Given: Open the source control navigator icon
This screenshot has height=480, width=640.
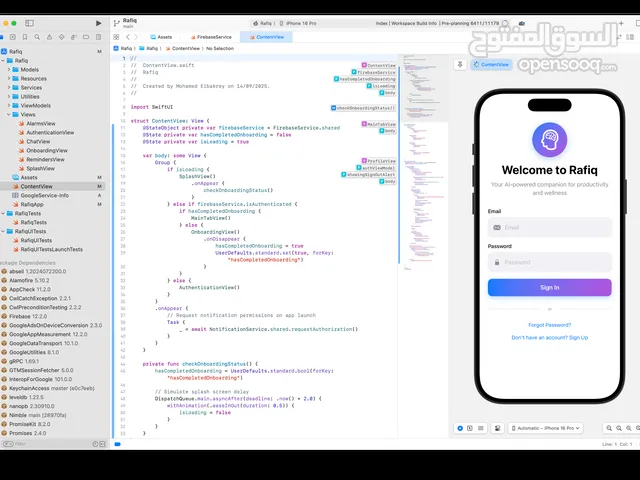Looking at the screenshot, I should tap(13, 37).
